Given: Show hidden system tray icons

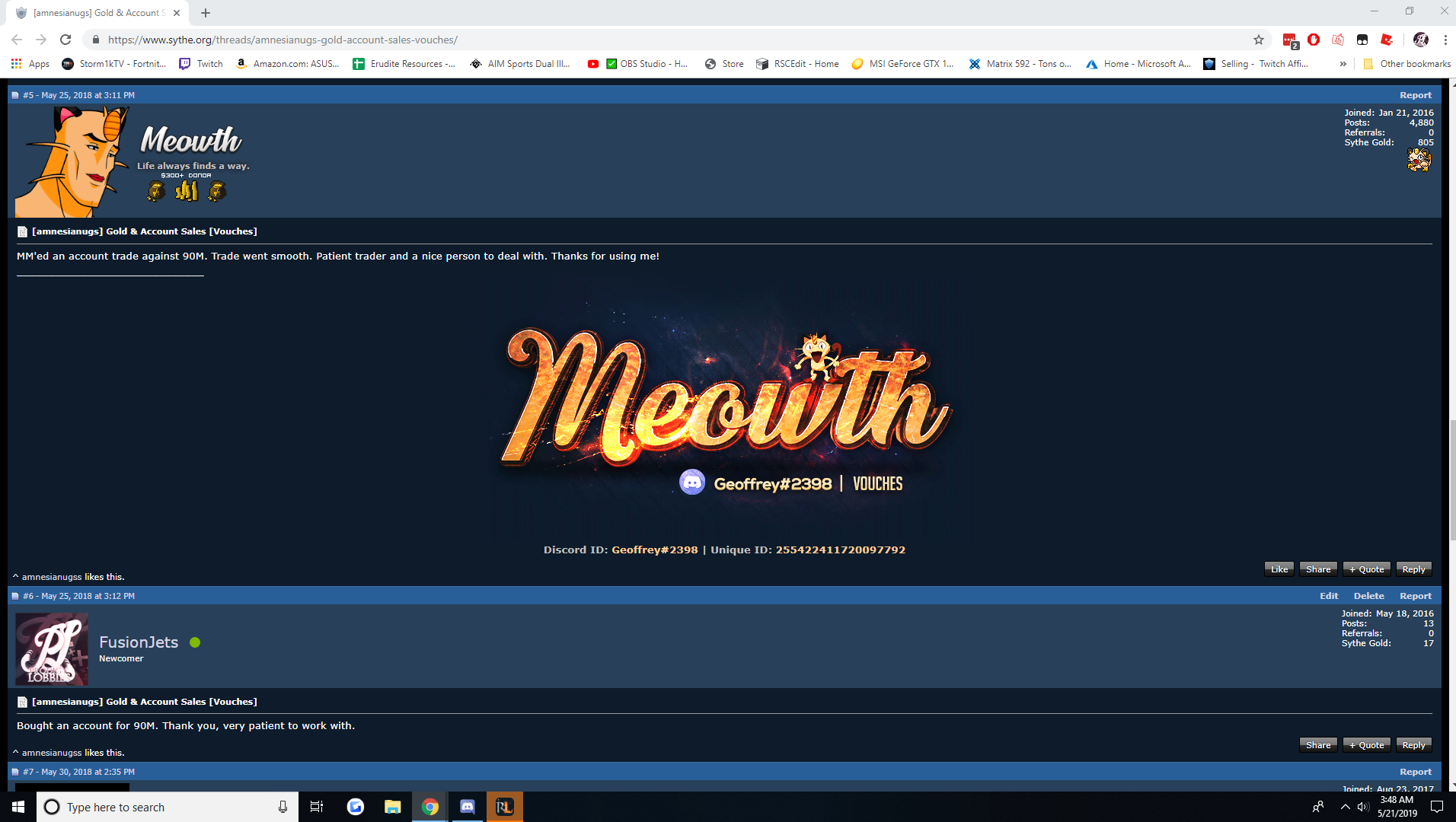Looking at the screenshot, I should coord(1345,807).
